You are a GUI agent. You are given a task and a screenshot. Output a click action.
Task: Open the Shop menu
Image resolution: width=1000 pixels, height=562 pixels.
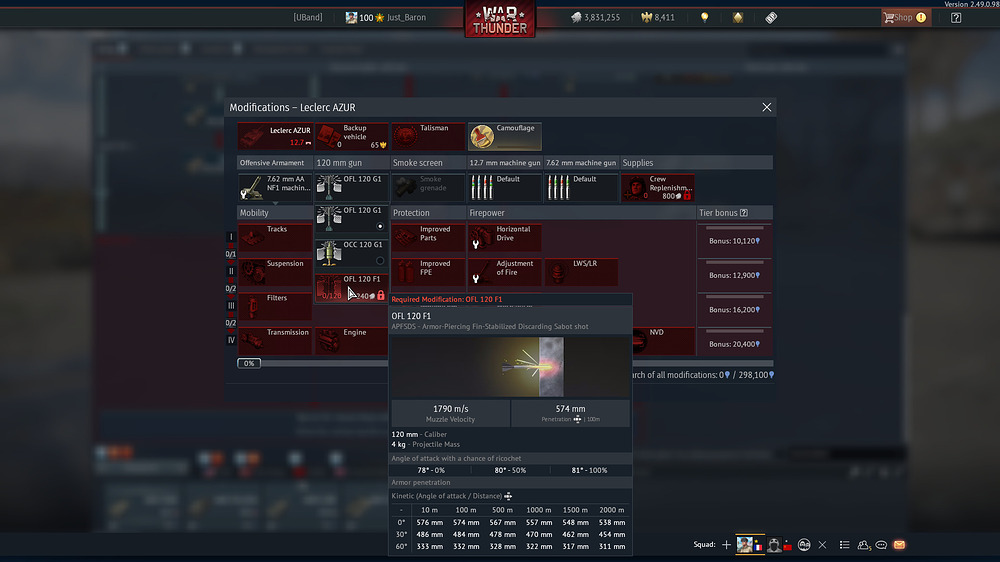903,17
